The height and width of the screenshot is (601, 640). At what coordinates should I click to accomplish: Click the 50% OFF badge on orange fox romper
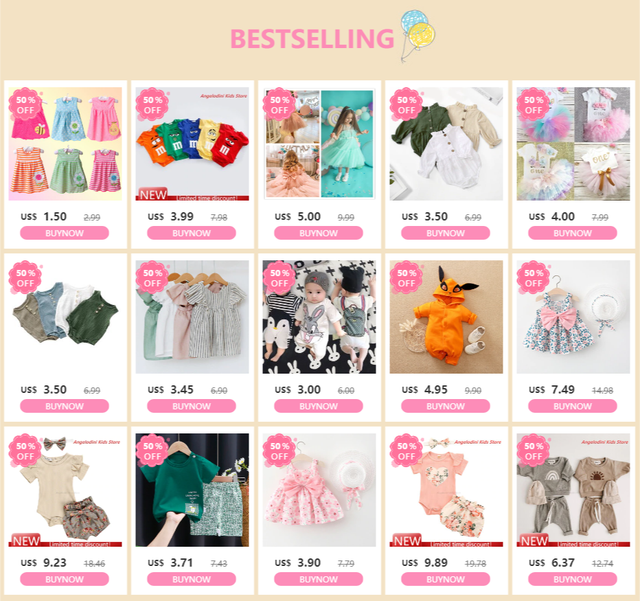(407, 278)
